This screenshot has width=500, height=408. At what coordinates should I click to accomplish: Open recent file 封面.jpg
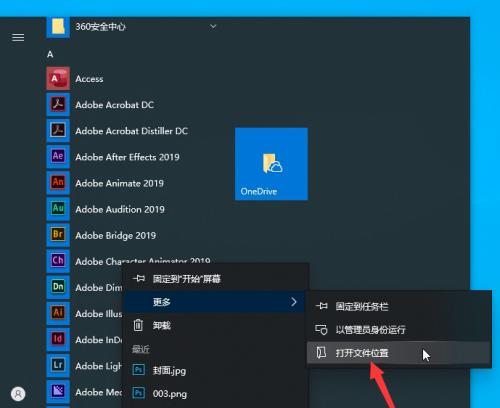click(x=169, y=370)
